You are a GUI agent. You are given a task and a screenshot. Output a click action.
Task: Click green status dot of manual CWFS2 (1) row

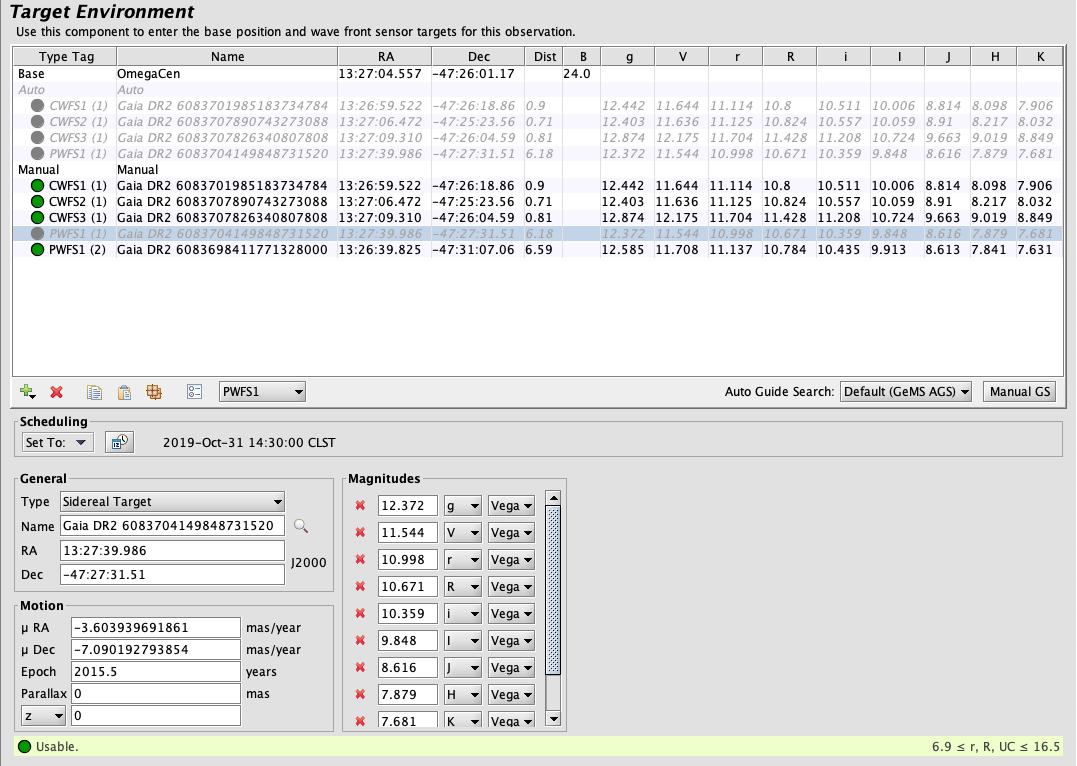[38, 202]
